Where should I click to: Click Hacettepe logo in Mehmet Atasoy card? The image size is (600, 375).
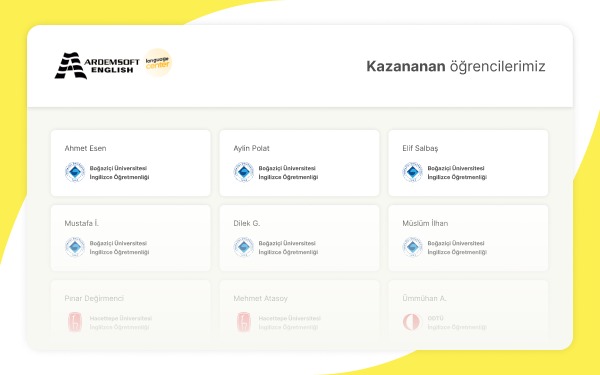pyautogui.click(x=244, y=322)
